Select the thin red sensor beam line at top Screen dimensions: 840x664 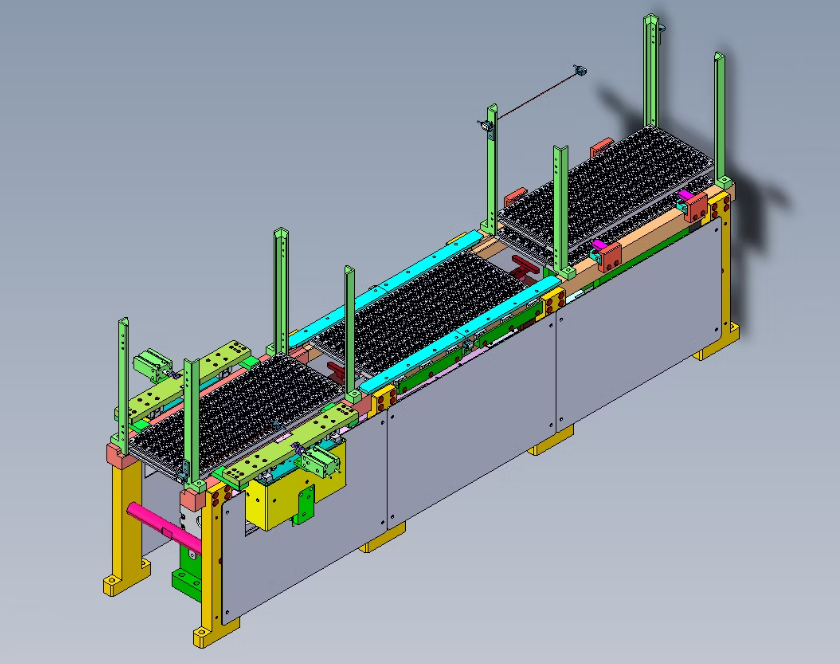tap(536, 96)
